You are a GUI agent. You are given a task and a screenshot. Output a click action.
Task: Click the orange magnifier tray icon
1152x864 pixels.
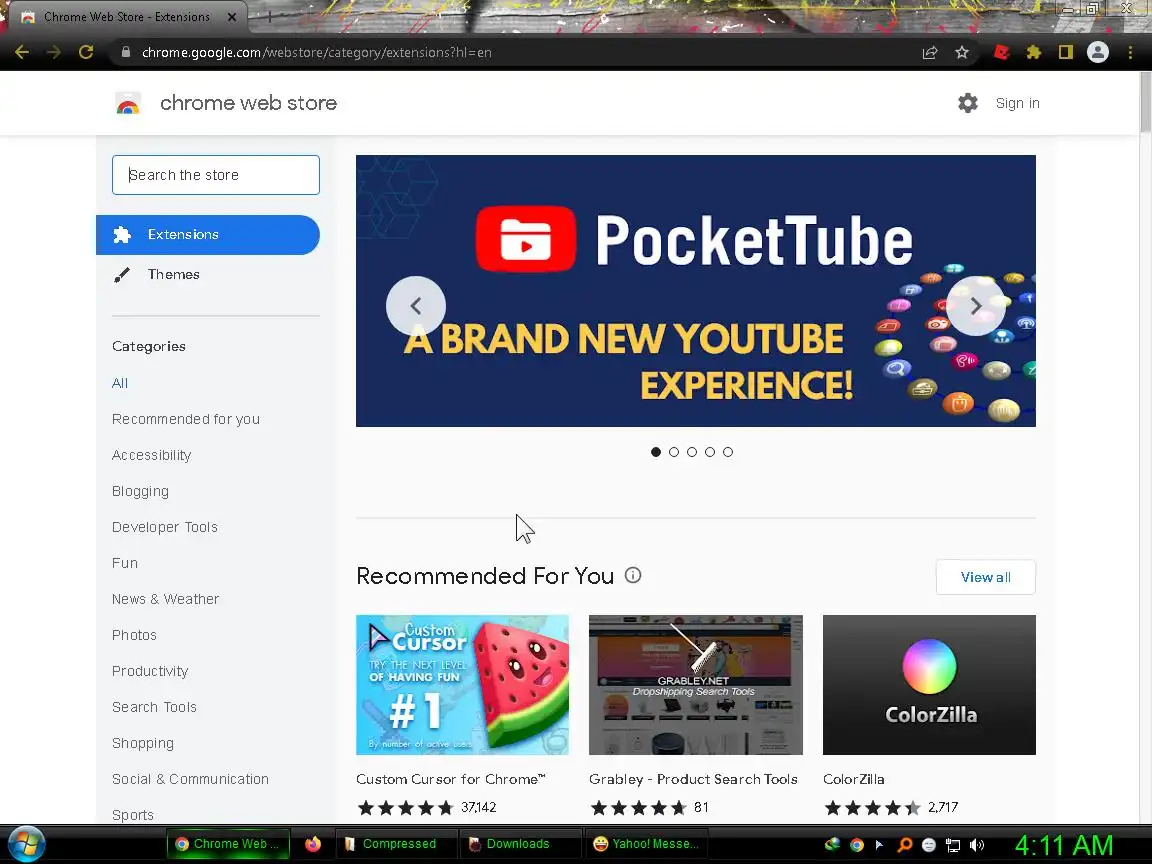coord(904,845)
